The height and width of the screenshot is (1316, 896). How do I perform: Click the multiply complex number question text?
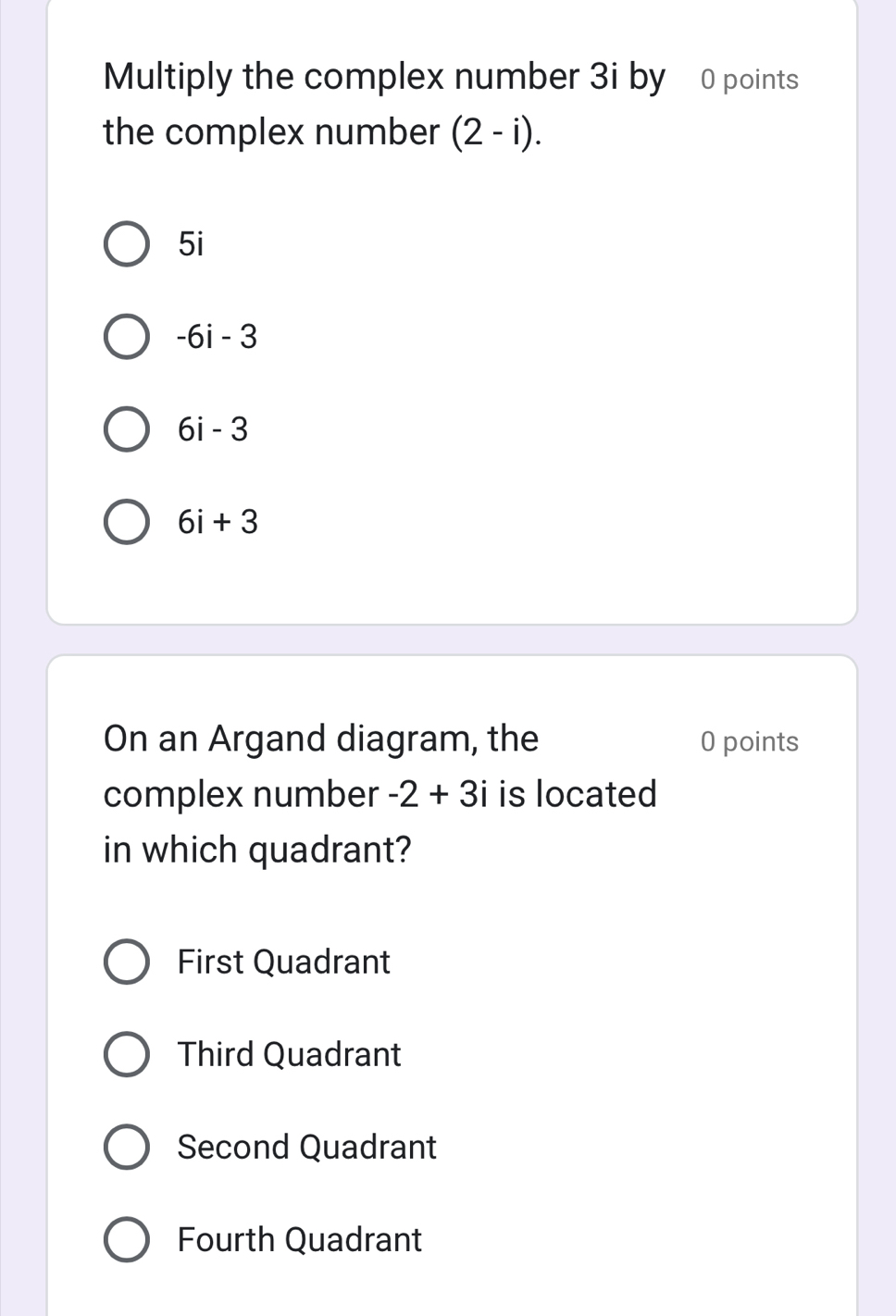tap(383, 104)
